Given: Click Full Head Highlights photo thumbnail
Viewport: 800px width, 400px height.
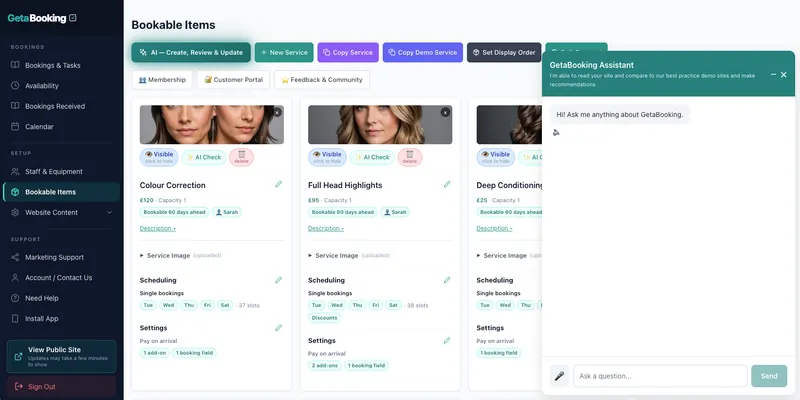Looking at the screenshot, I should click(380, 124).
